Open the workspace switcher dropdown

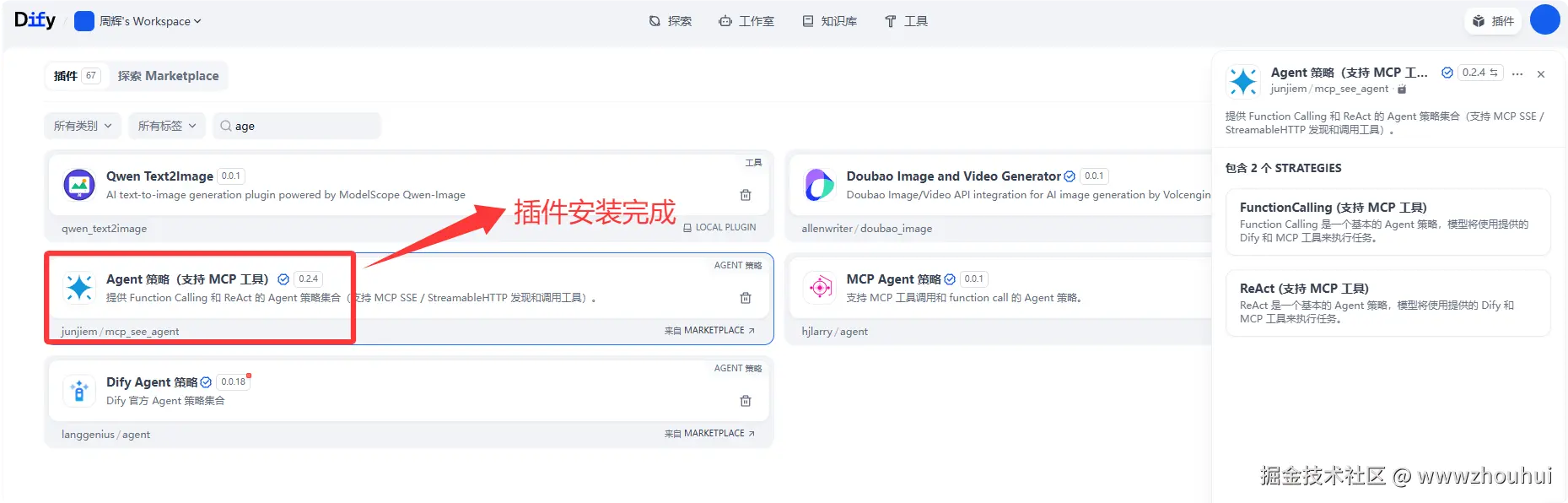[138, 21]
